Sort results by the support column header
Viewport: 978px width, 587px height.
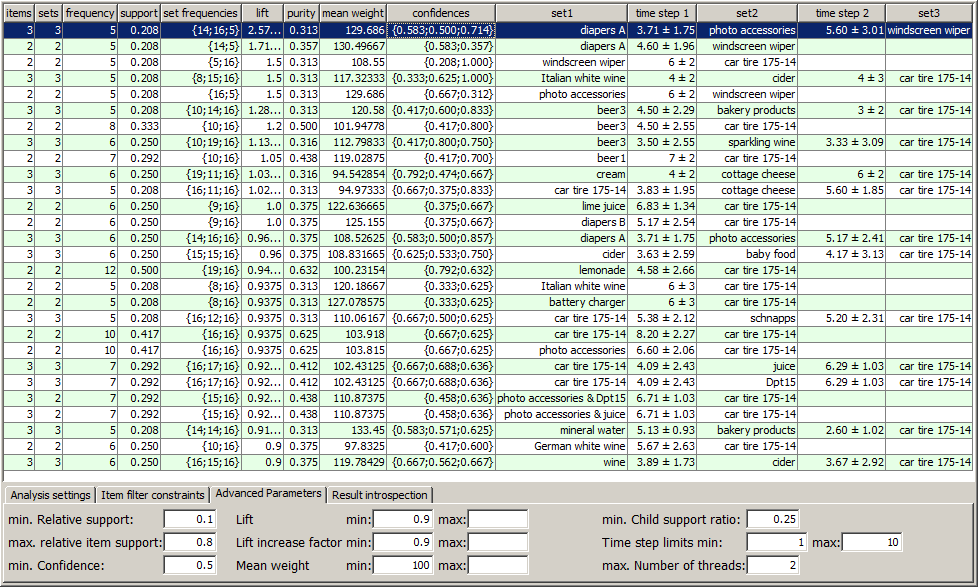tap(139, 13)
